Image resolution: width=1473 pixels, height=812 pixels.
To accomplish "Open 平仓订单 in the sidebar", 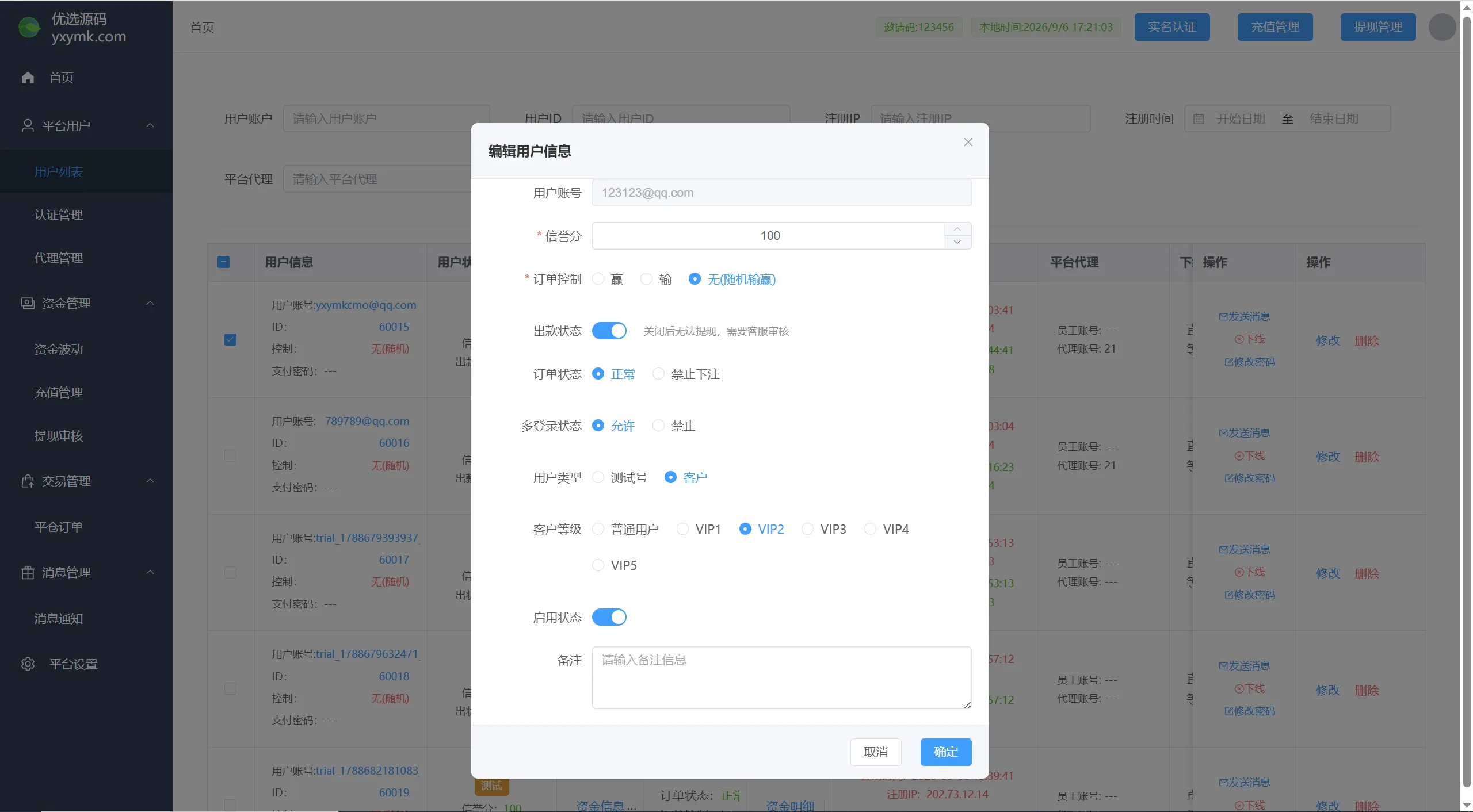I will coord(86,527).
